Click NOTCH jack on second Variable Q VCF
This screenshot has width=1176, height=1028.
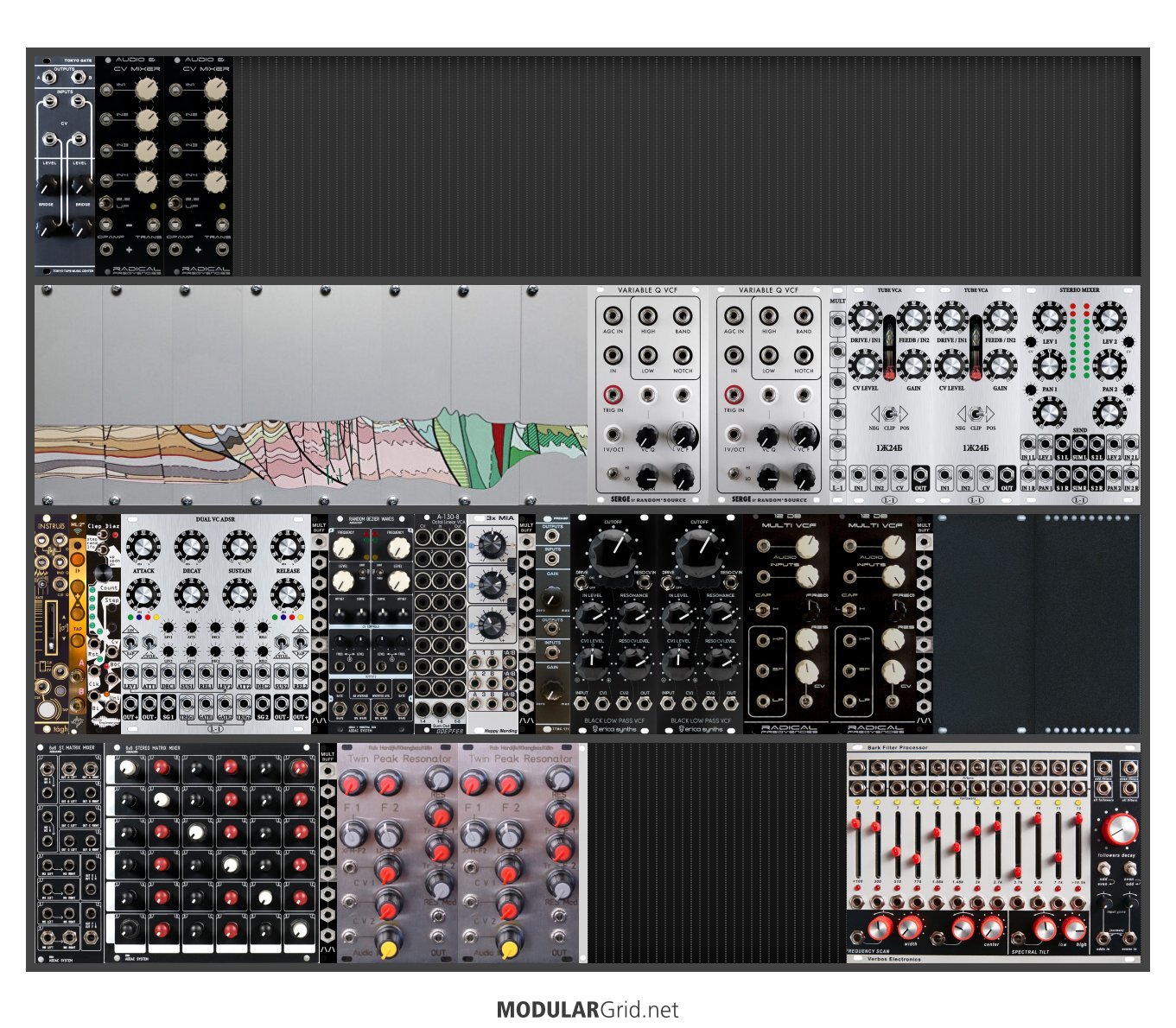(x=804, y=355)
